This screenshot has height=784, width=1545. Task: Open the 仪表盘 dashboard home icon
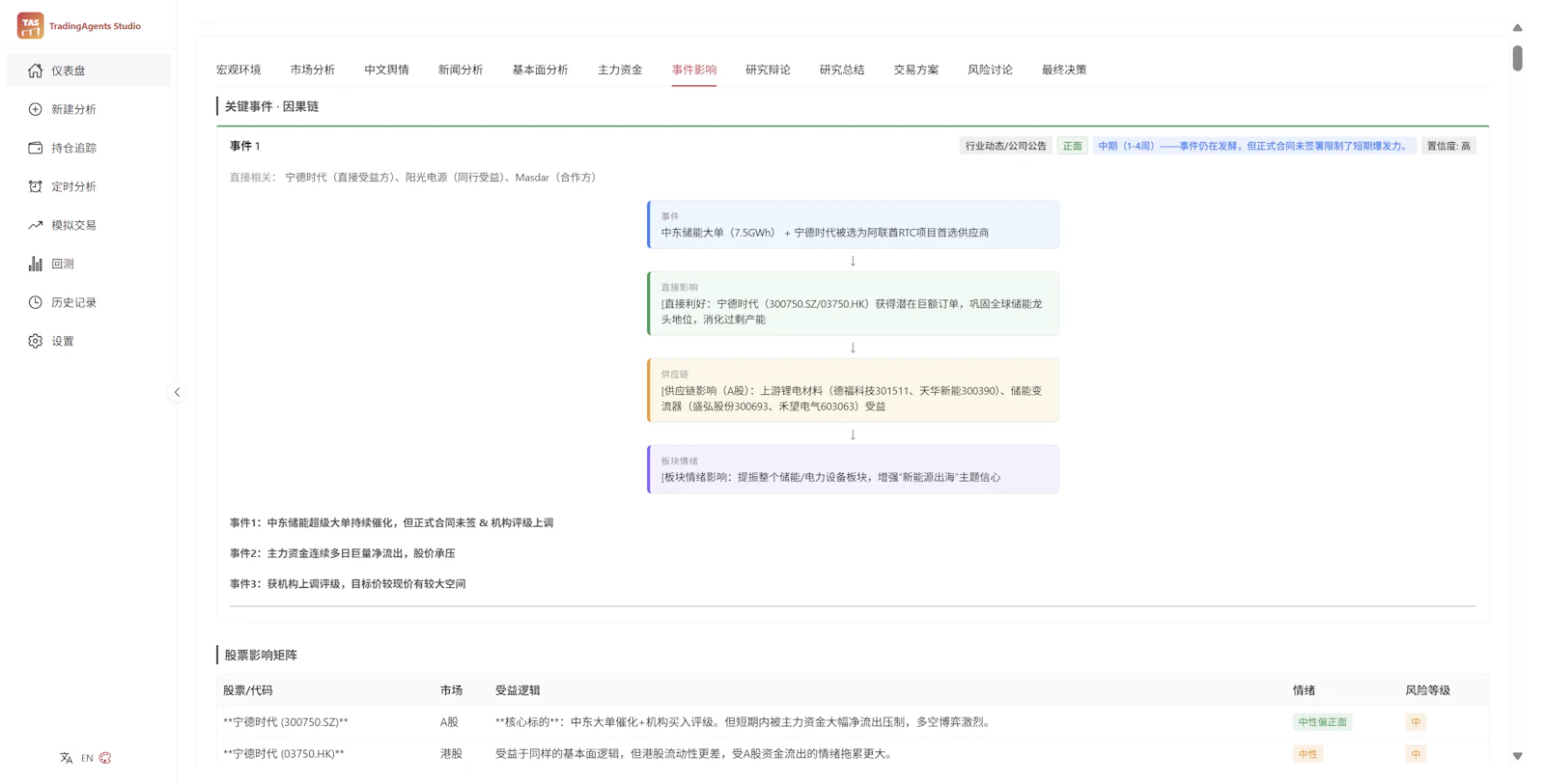tap(36, 70)
